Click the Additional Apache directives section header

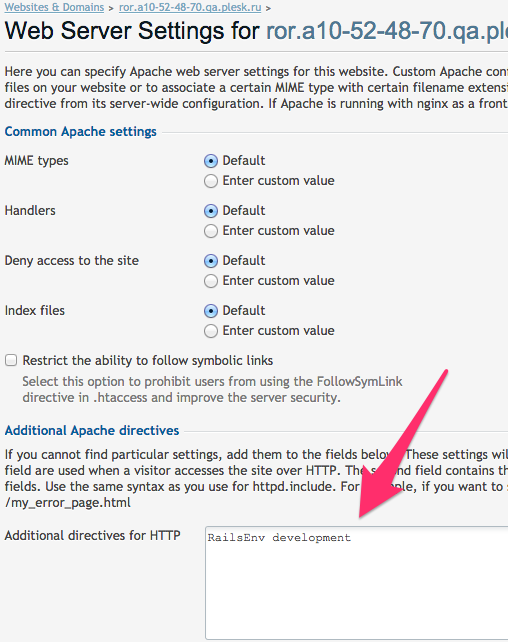92,430
